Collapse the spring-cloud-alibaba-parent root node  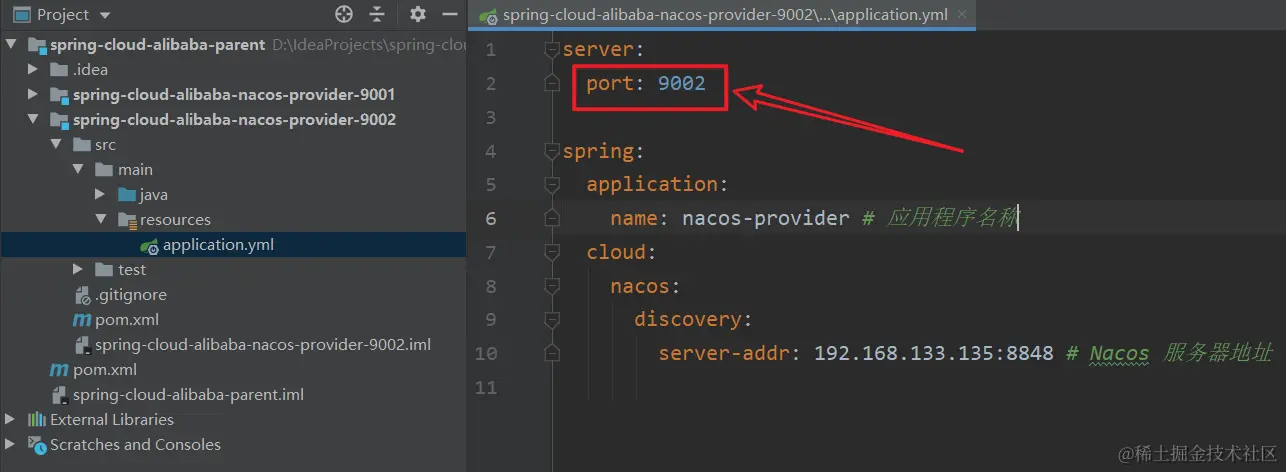pos(12,45)
